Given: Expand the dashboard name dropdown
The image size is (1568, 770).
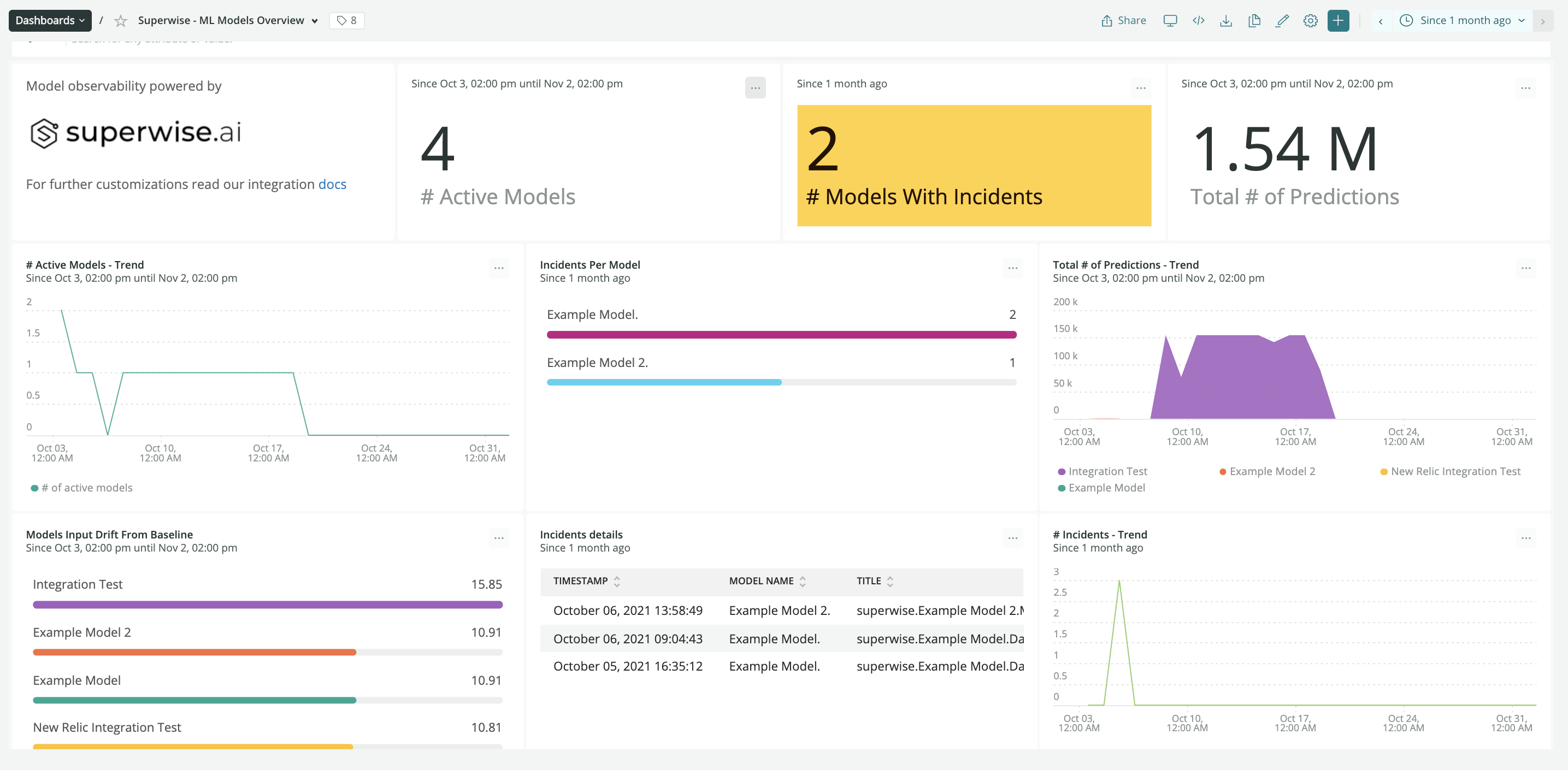Looking at the screenshot, I should (x=314, y=21).
